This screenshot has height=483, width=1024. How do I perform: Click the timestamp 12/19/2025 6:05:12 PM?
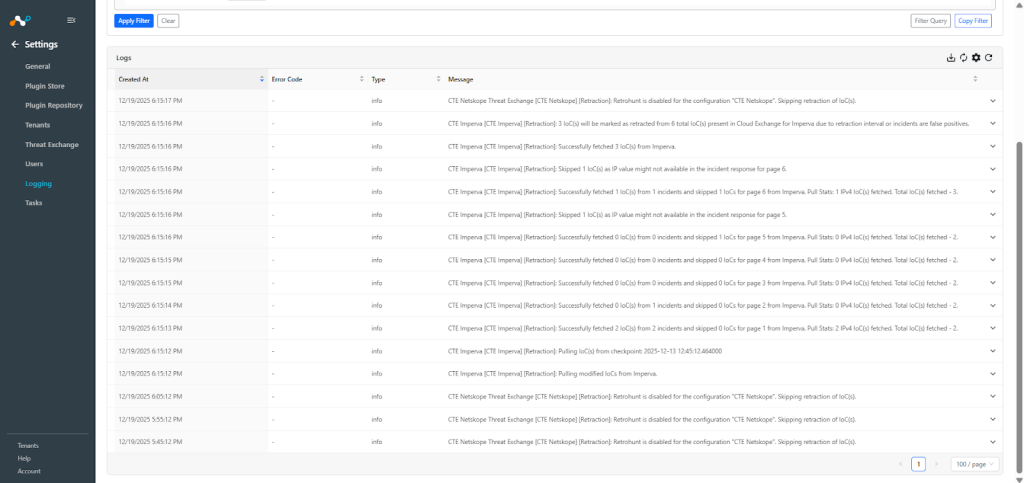point(150,396)
